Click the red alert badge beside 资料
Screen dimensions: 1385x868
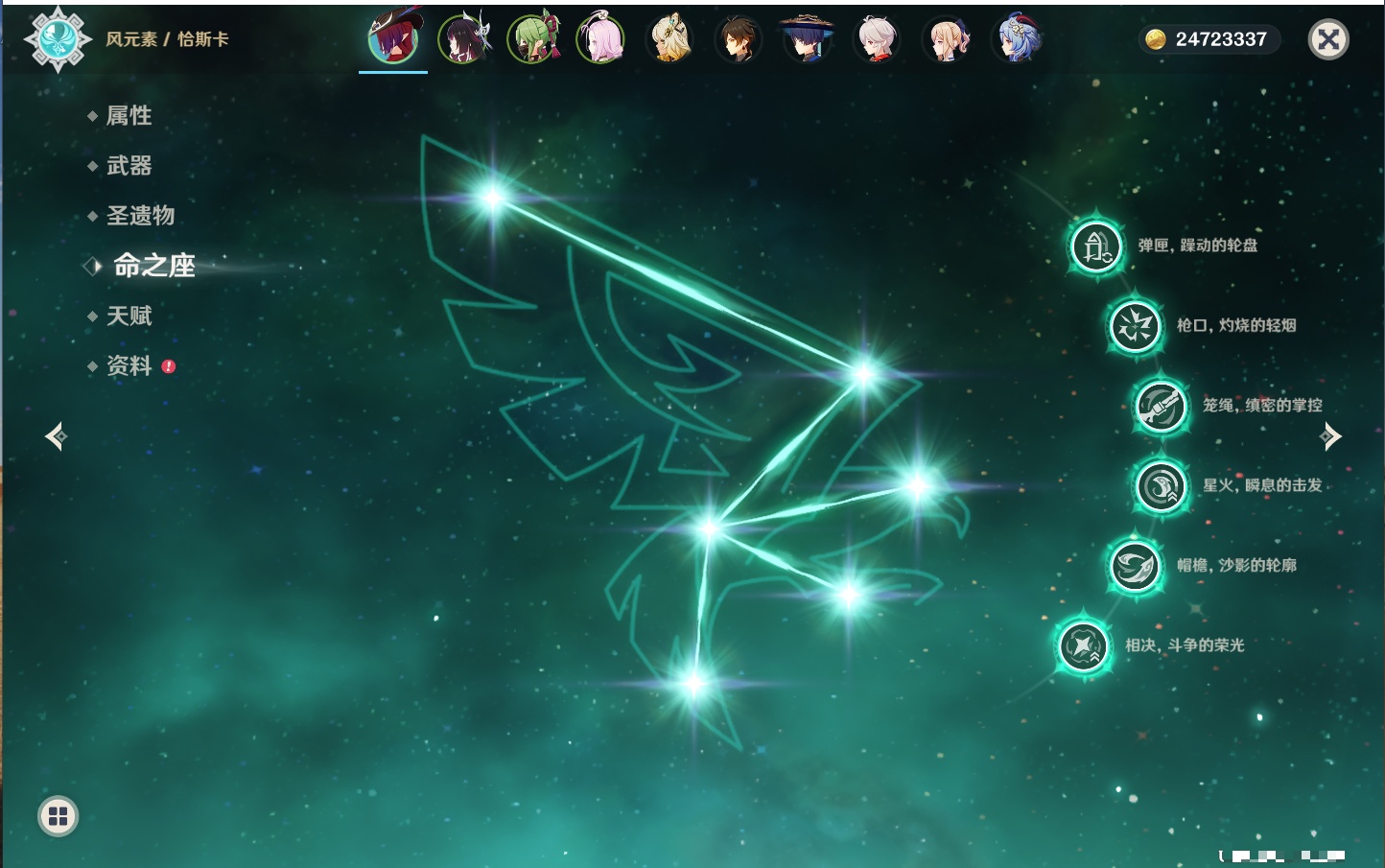coord(169,366)
